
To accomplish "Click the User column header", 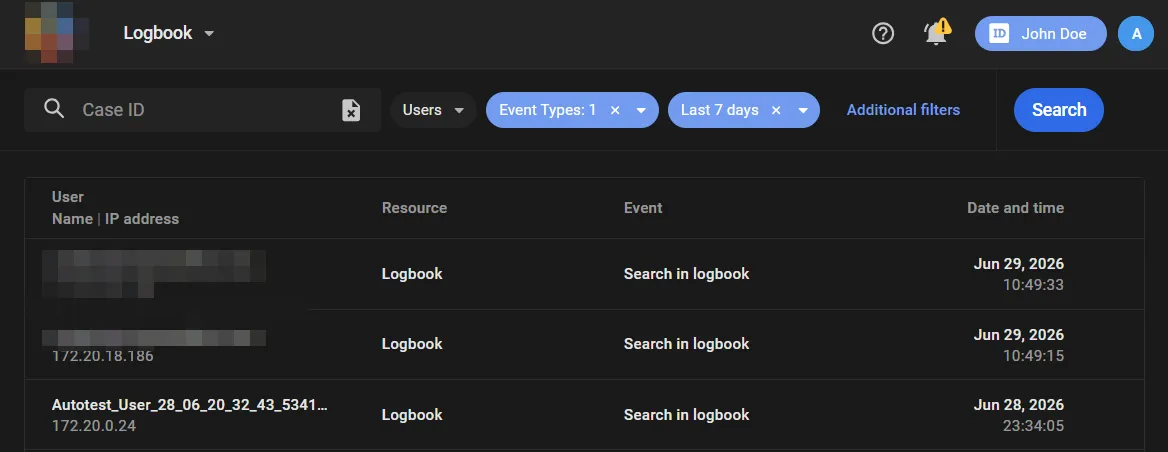I will pos(68,197).
